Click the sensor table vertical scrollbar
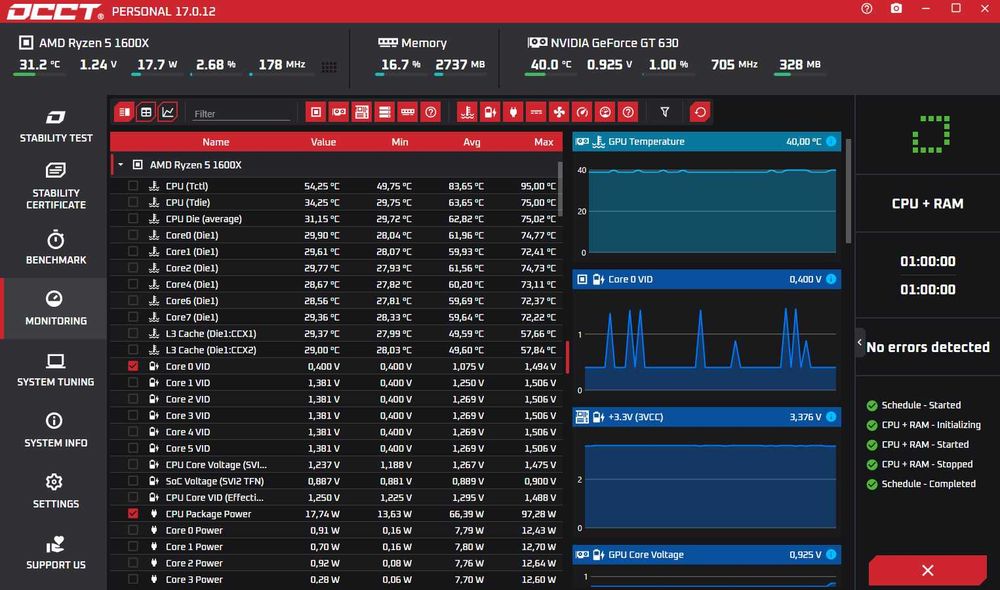This screenshot has height=590, width=1000. tap(561, 189)
